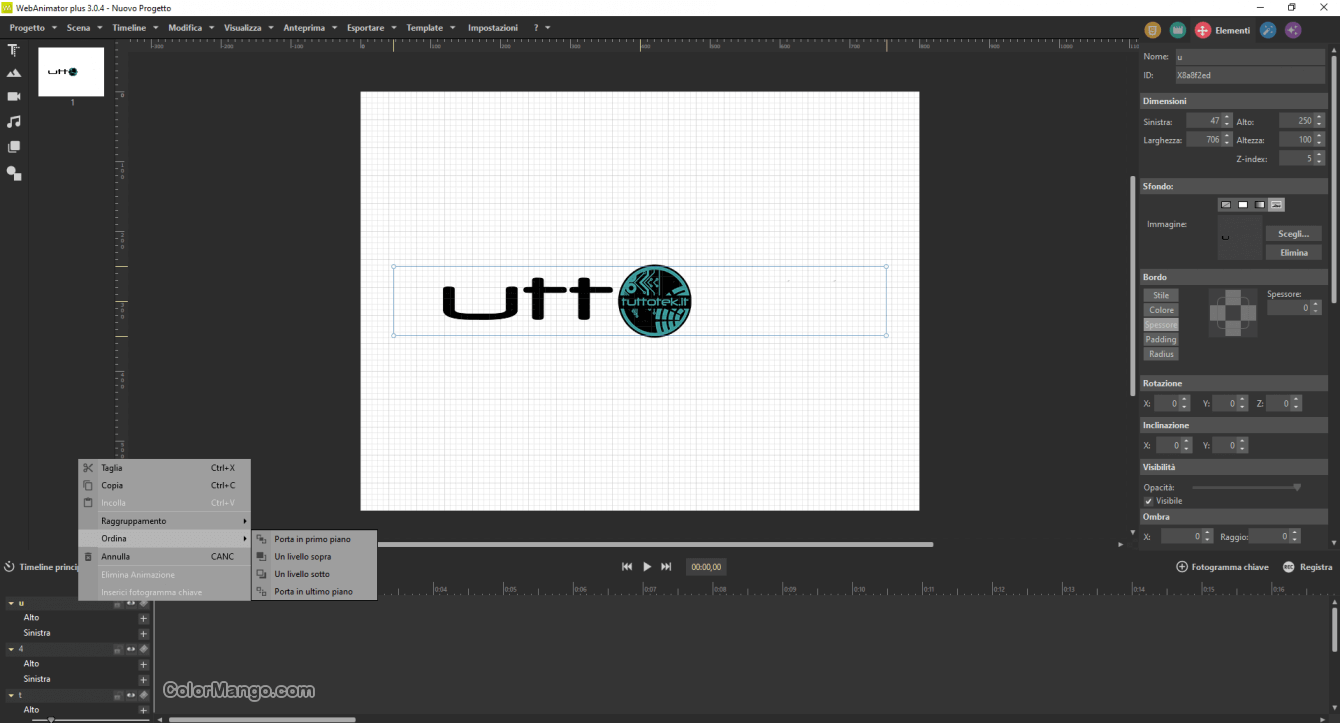Screen dimensions: 1340x723
Task: Collapse layer t in the timeline tree
Action: [11, 695]
